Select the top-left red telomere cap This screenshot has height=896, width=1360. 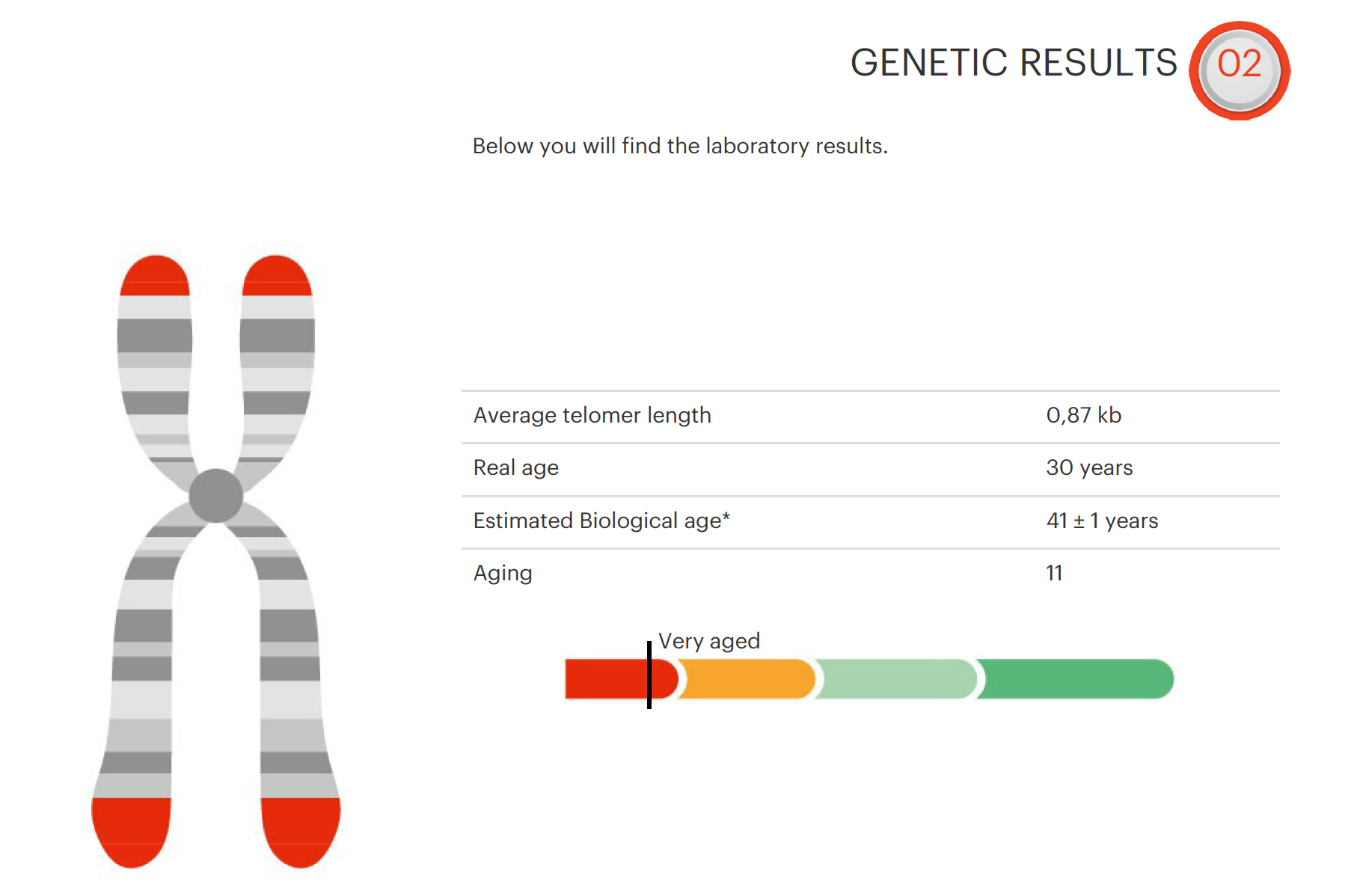point(155,275)
